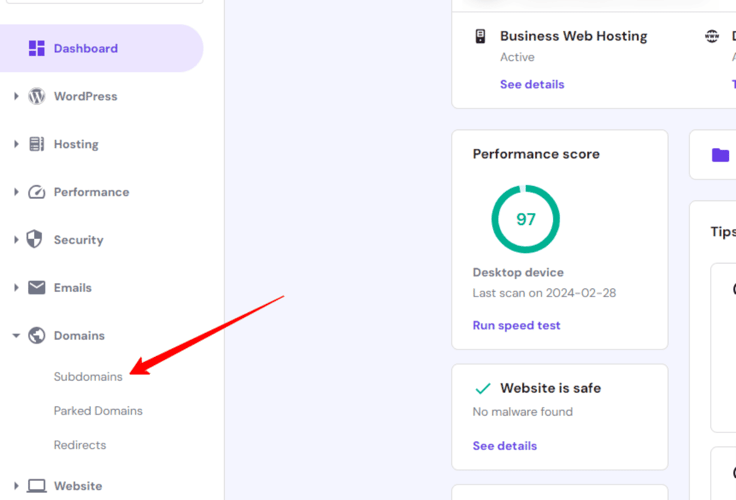736x500 pixels.
Task: Click the Dashboard grid icon
Action: pyautogui.click(x=37, y=48)
